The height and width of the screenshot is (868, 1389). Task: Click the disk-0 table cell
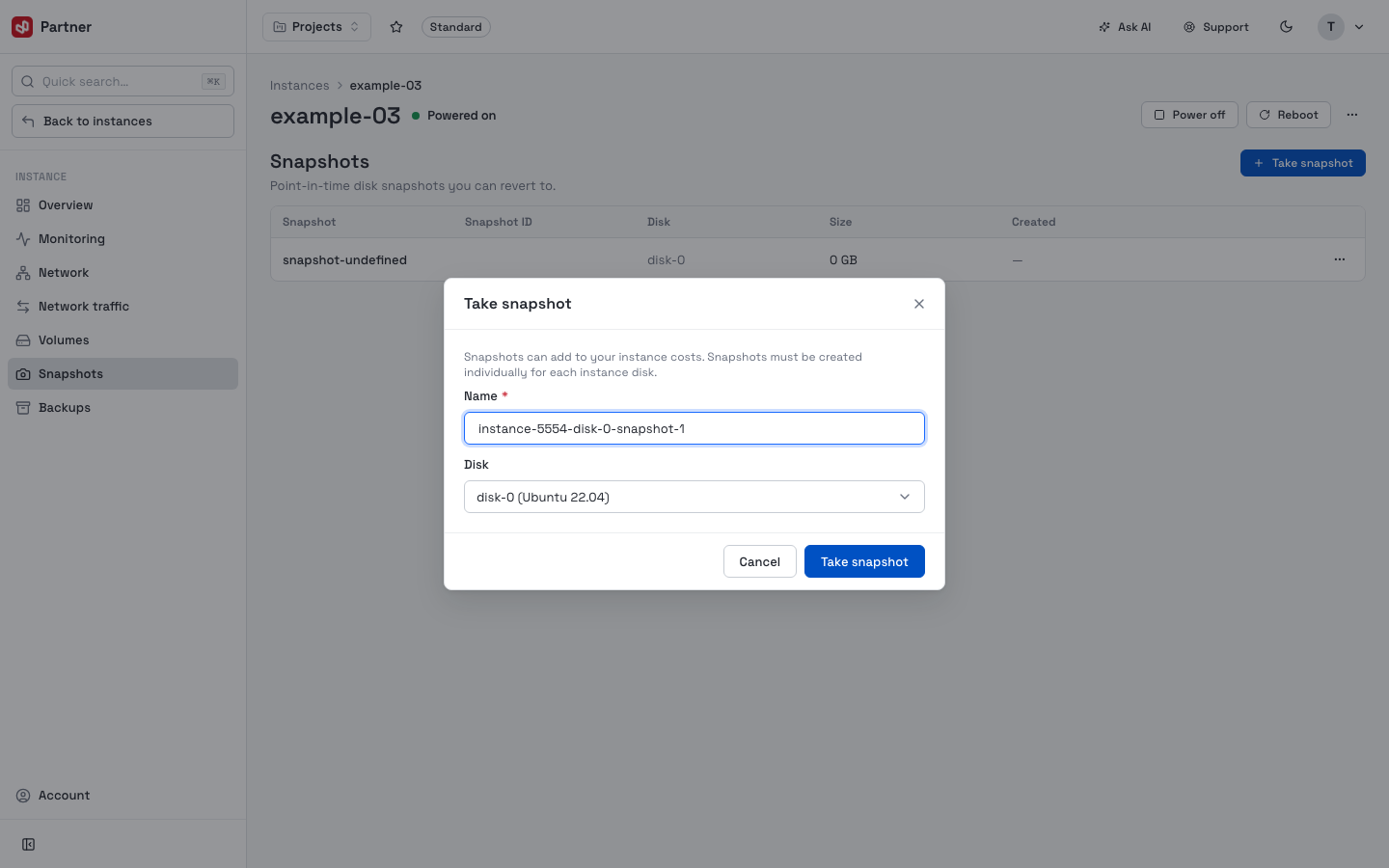pos(666,260)
